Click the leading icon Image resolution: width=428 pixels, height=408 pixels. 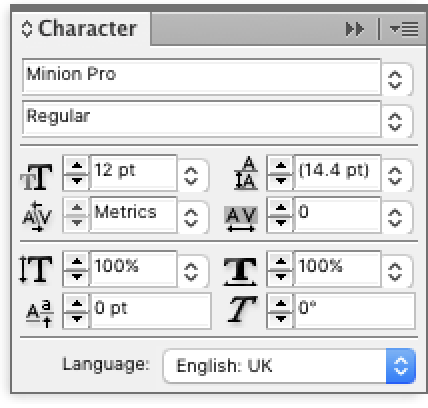point(246,173)
